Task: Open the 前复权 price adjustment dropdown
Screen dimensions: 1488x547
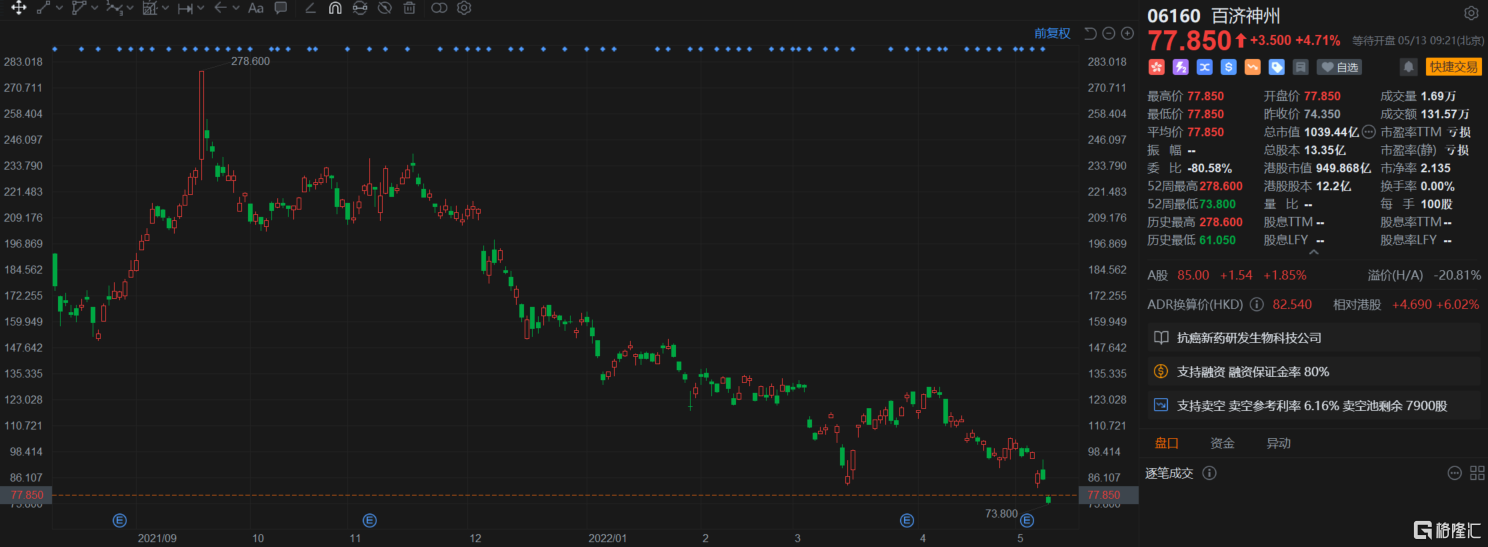Action: (x=1052, y=33)
